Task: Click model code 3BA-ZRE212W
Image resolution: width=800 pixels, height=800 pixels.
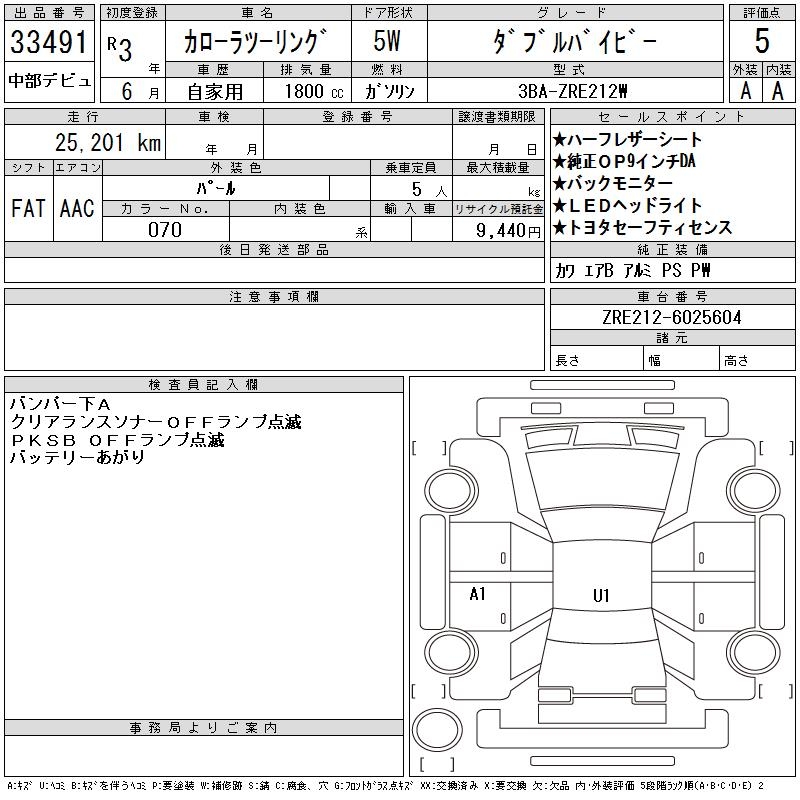Action: 572,91
